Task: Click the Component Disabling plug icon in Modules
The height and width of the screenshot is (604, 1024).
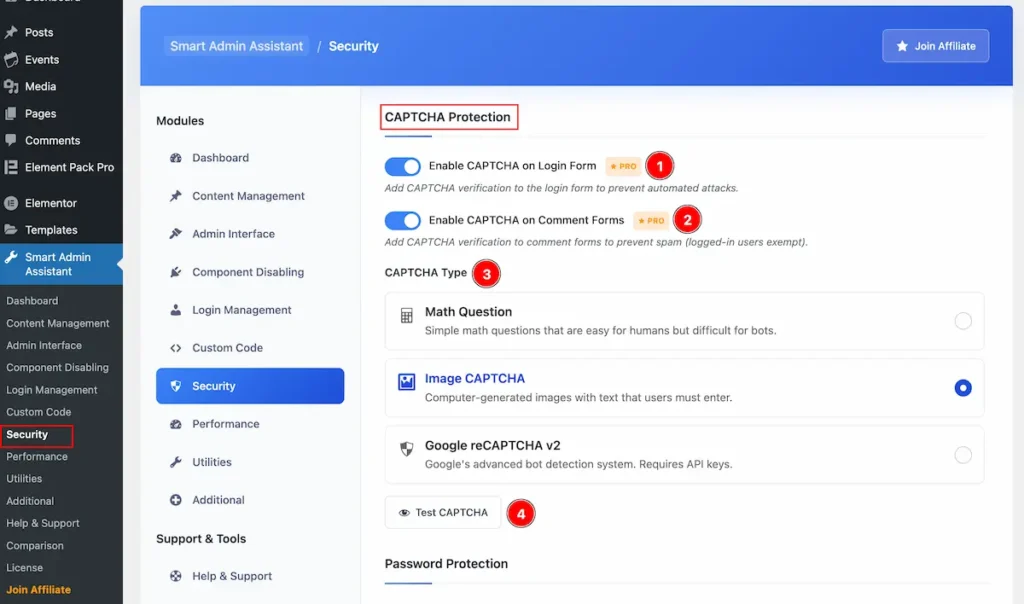Action: click(176, 272)
